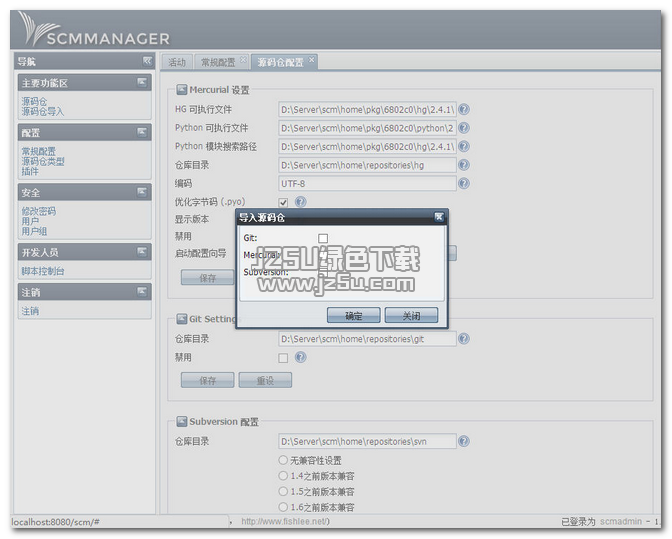The height and width of the screenshot is (539, 672).
Task: Show help for Mercurial 仓库目录
Action: click(464, 165)
